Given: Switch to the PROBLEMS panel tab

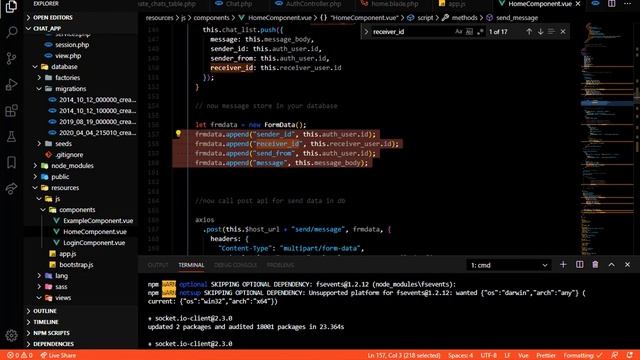Looking at the screenshot, I should pyautogui.click(x=280, y=265).
